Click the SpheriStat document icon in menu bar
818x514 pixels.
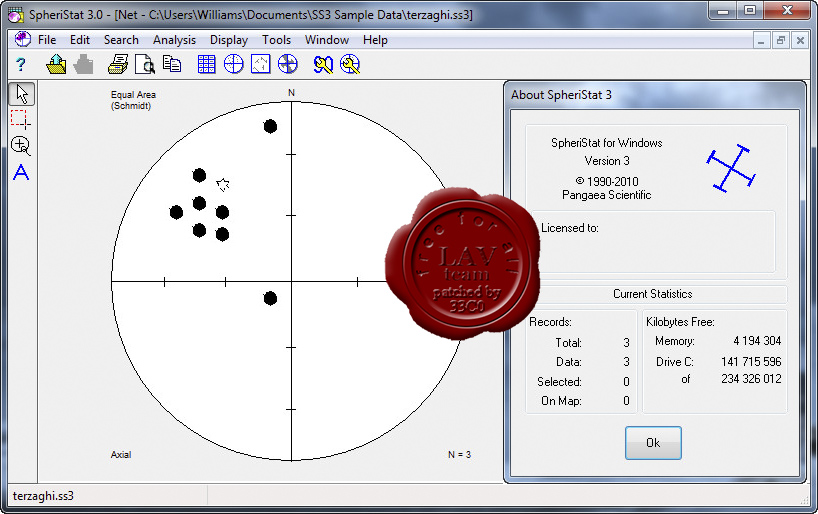click(x=22, y=40)
